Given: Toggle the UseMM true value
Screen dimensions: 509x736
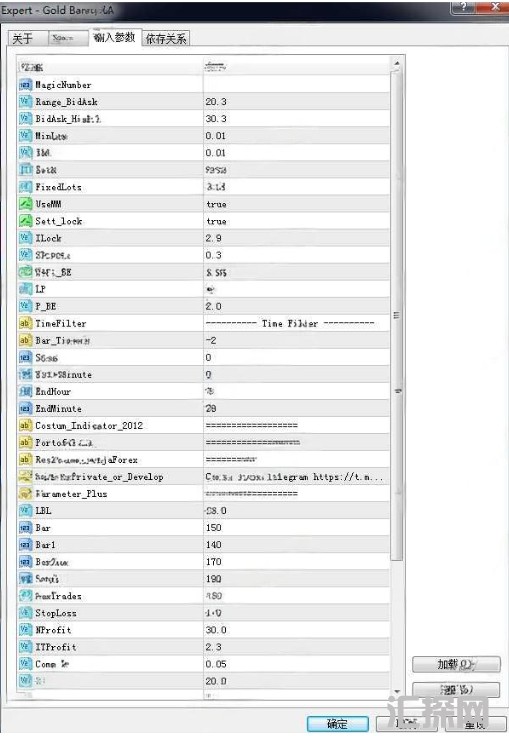Looking at the screenshot, I should [x=296, y=204].
